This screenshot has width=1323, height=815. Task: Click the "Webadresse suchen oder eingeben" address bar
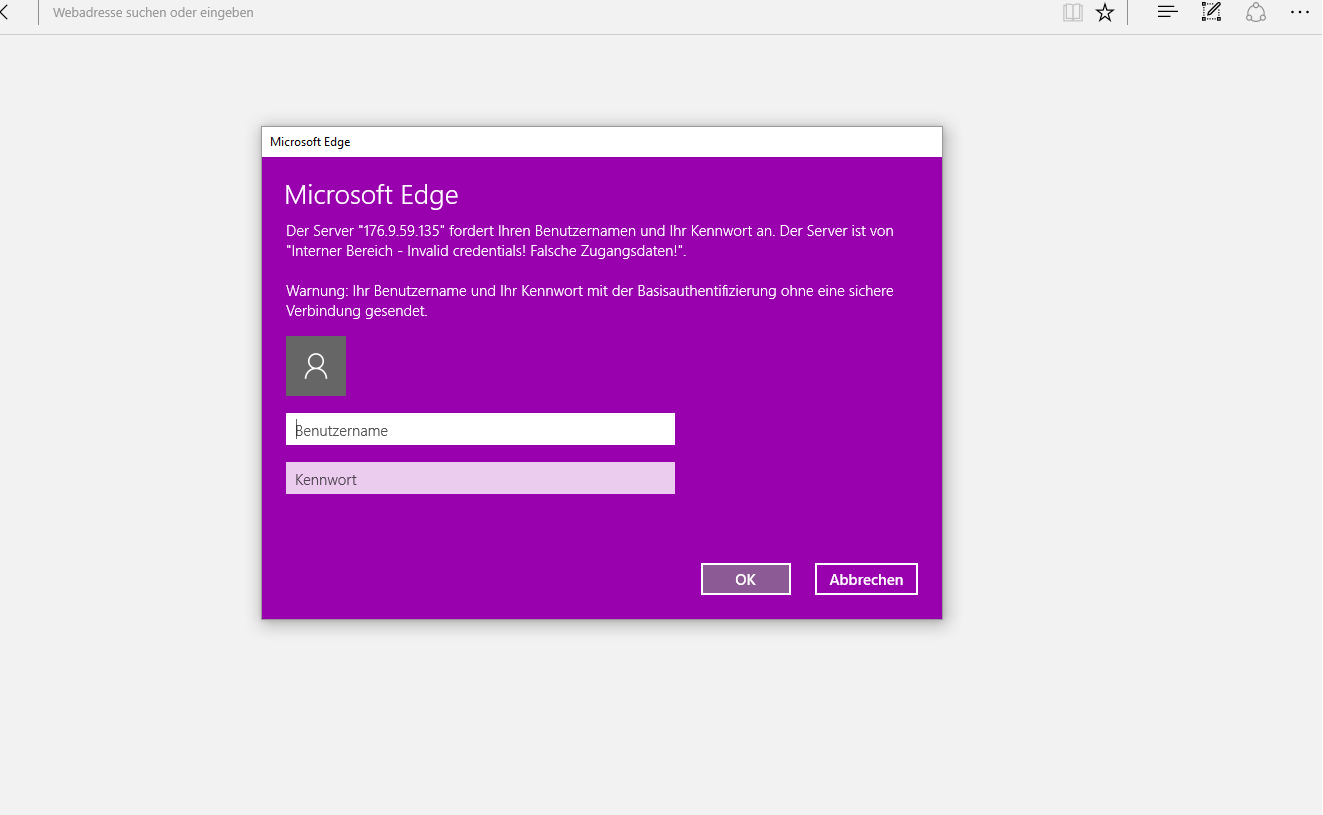coord(153,13)
